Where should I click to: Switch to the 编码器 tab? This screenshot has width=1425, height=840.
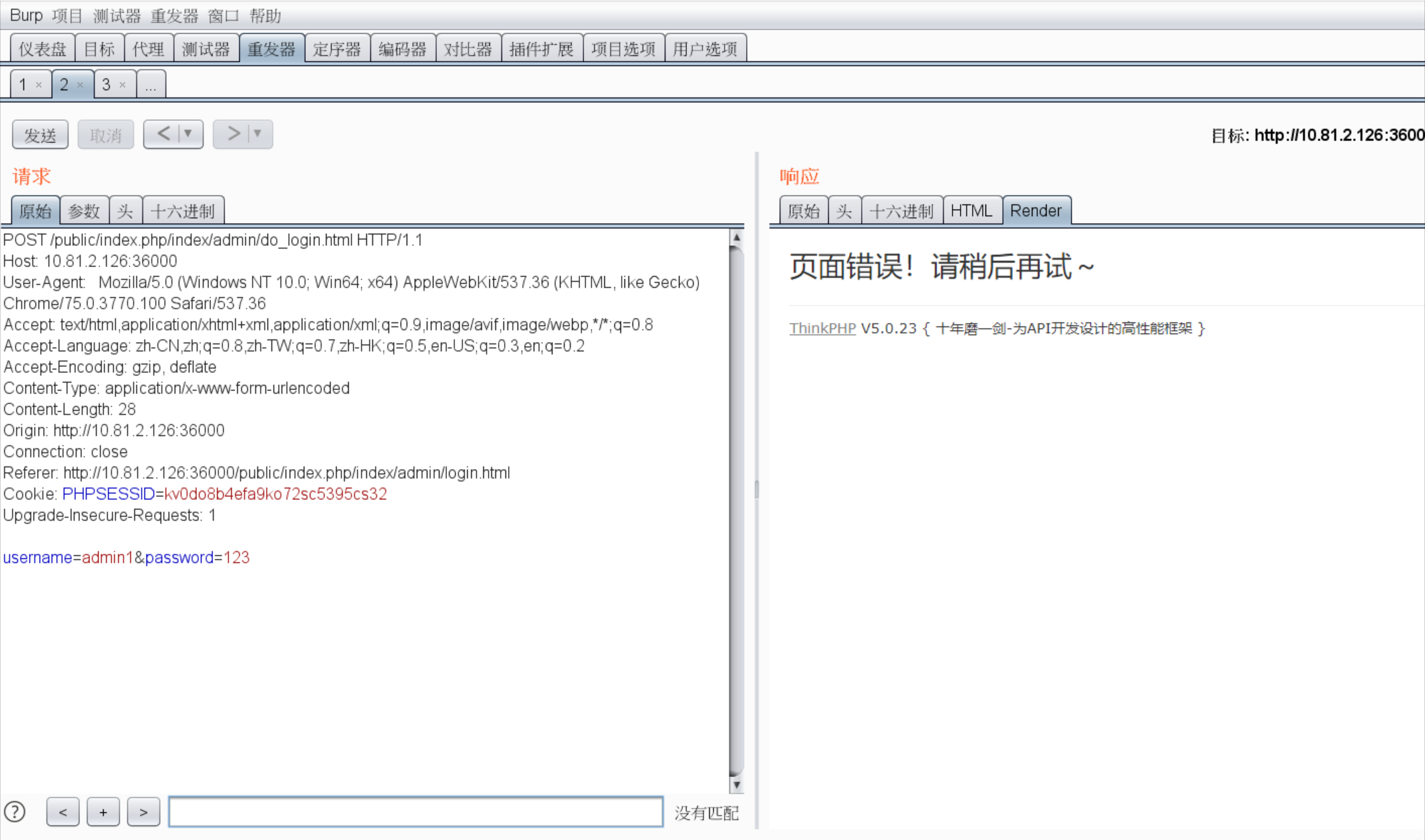point(403,48)
